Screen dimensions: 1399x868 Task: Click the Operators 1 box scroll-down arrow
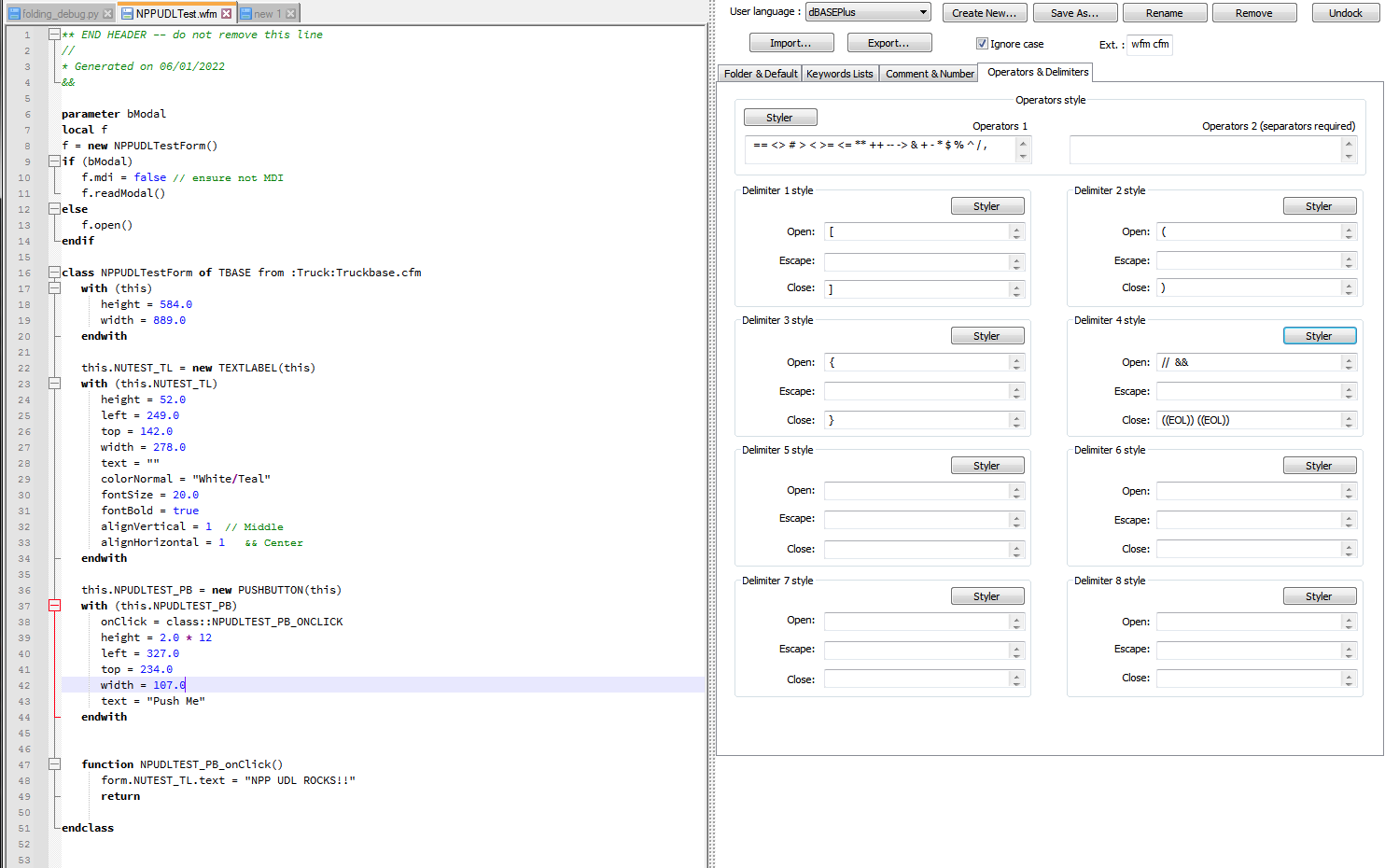(x=1023, y=156)
